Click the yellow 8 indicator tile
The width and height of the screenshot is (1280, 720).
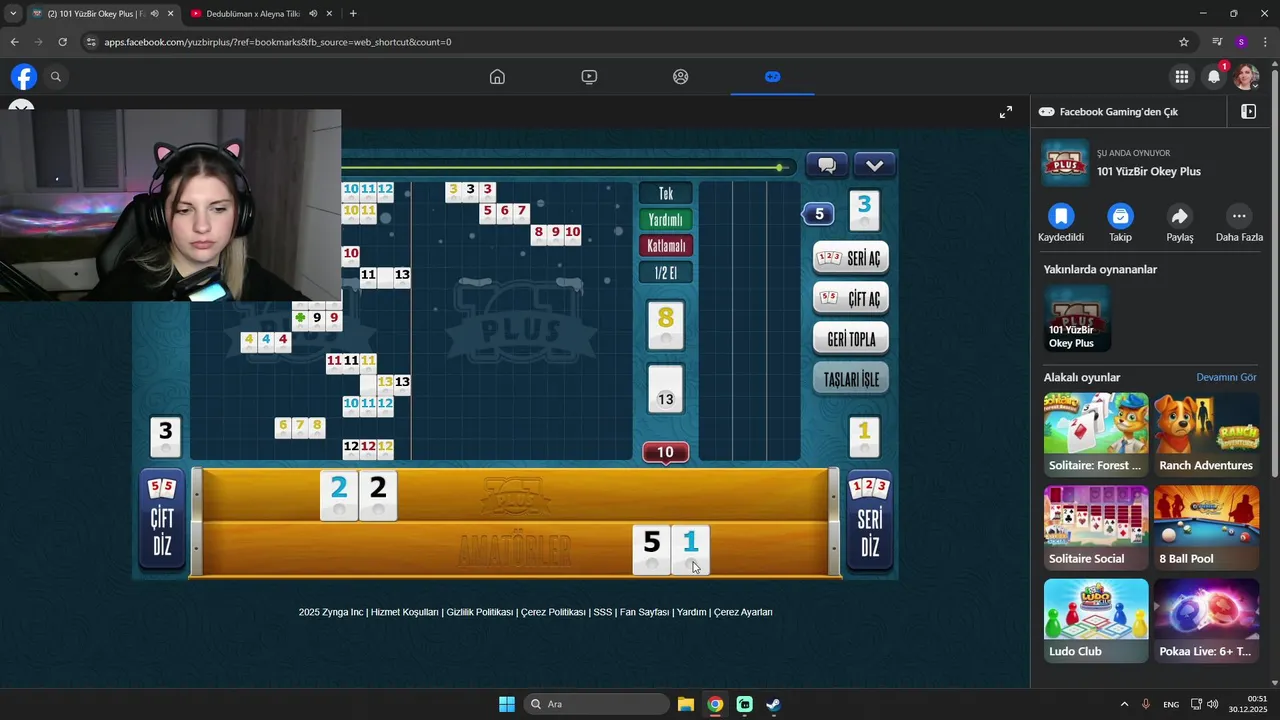(x=666, y=325)
